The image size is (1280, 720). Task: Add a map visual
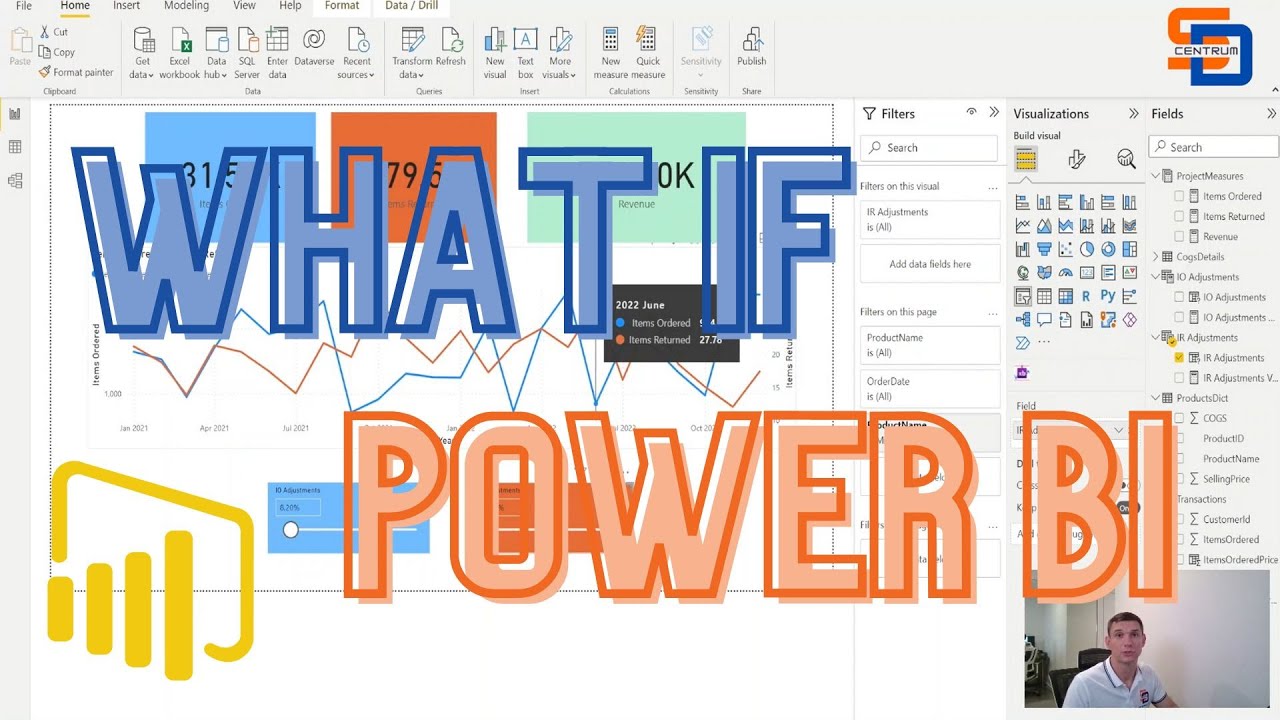(1023, 272)
